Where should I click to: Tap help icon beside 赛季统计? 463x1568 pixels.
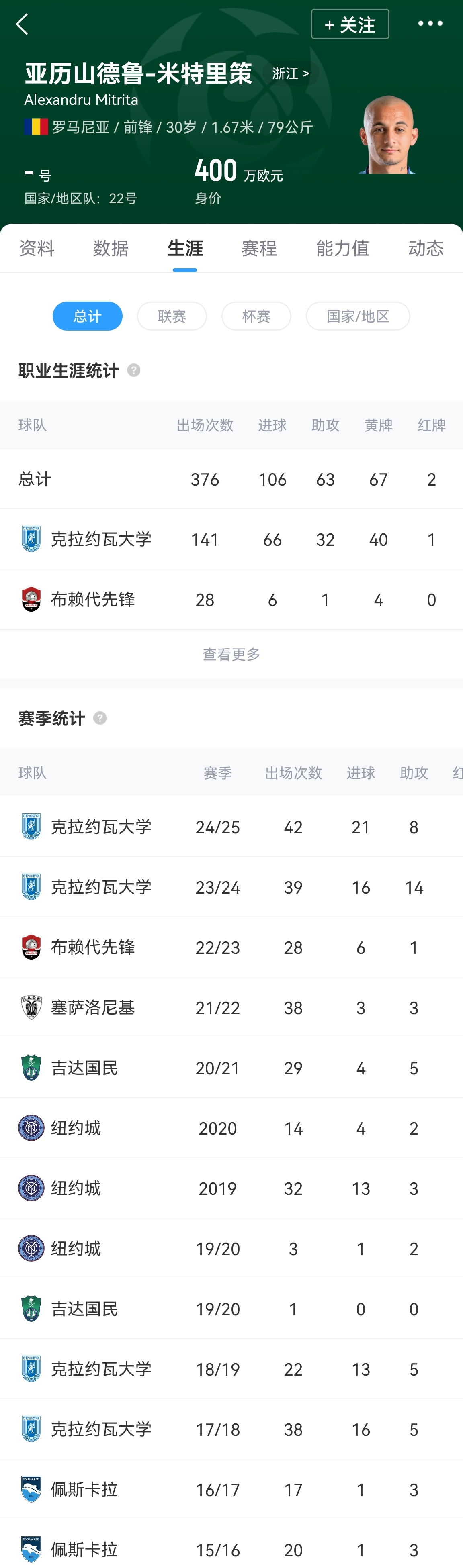(x=100, y=718)
